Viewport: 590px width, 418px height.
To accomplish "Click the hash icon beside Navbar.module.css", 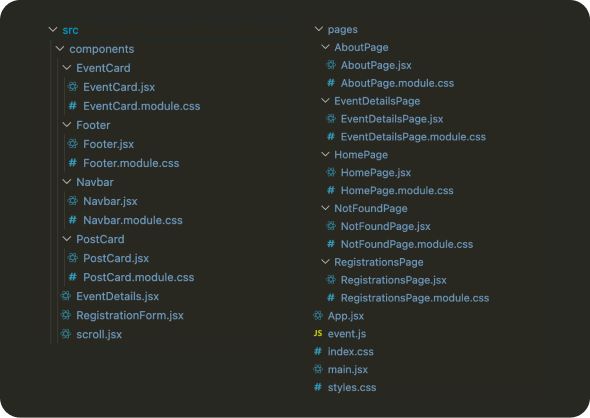I will [x=73, y=220].
